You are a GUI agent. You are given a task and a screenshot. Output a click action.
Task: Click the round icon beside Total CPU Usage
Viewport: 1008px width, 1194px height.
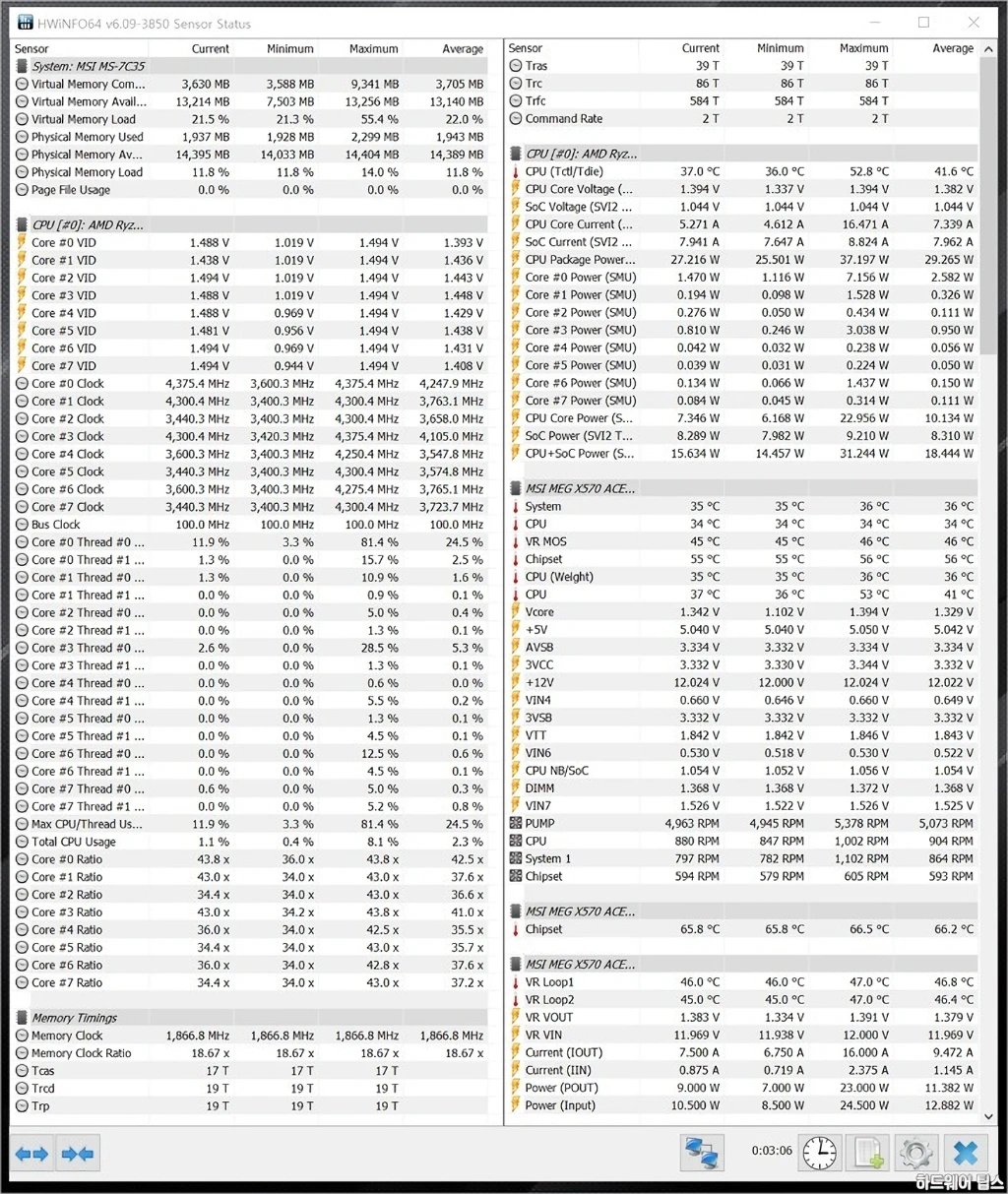(x=23, y=842)
